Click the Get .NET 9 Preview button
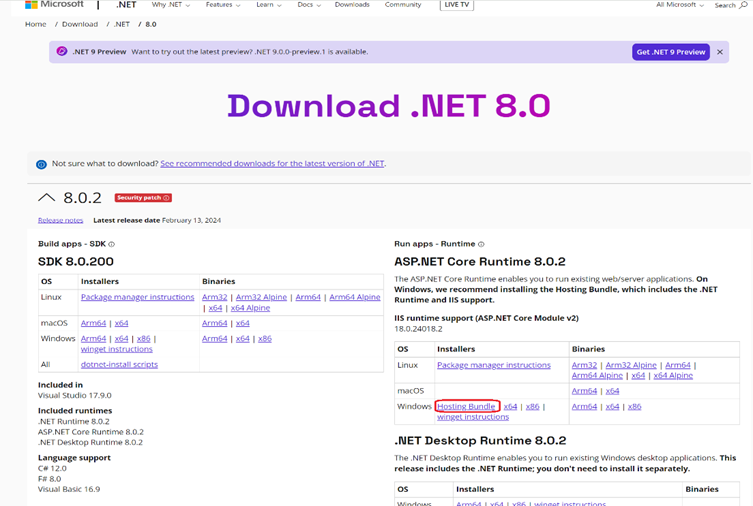 pos(670,52)
